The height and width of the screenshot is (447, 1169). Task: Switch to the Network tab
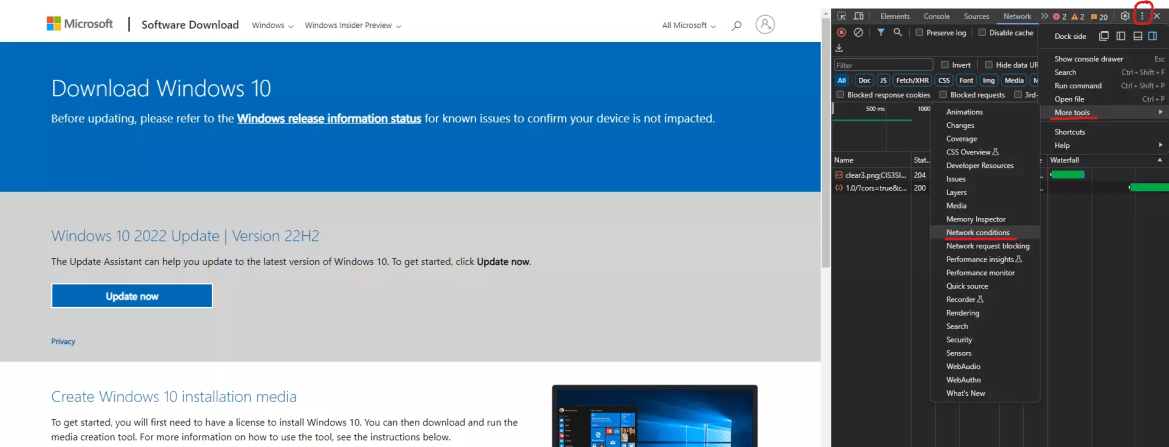pos(1017,16)
